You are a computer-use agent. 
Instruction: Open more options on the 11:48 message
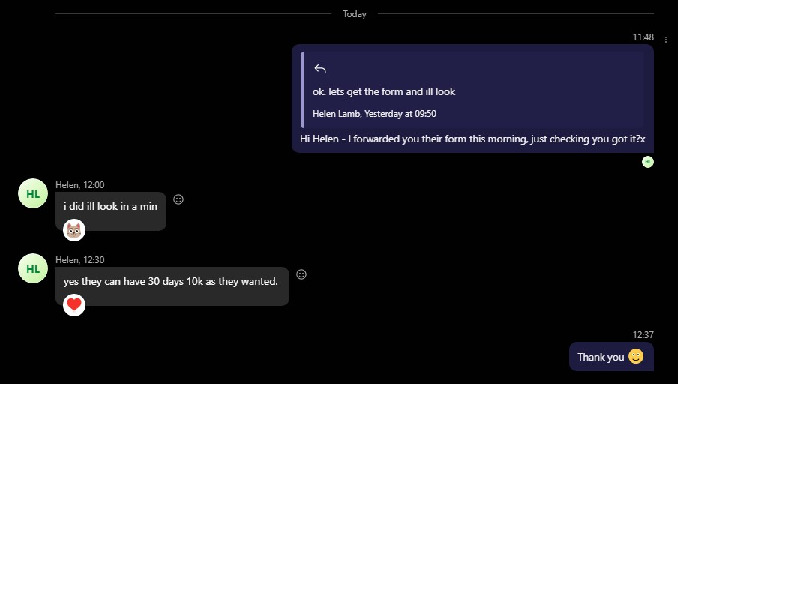coord(666,40)
